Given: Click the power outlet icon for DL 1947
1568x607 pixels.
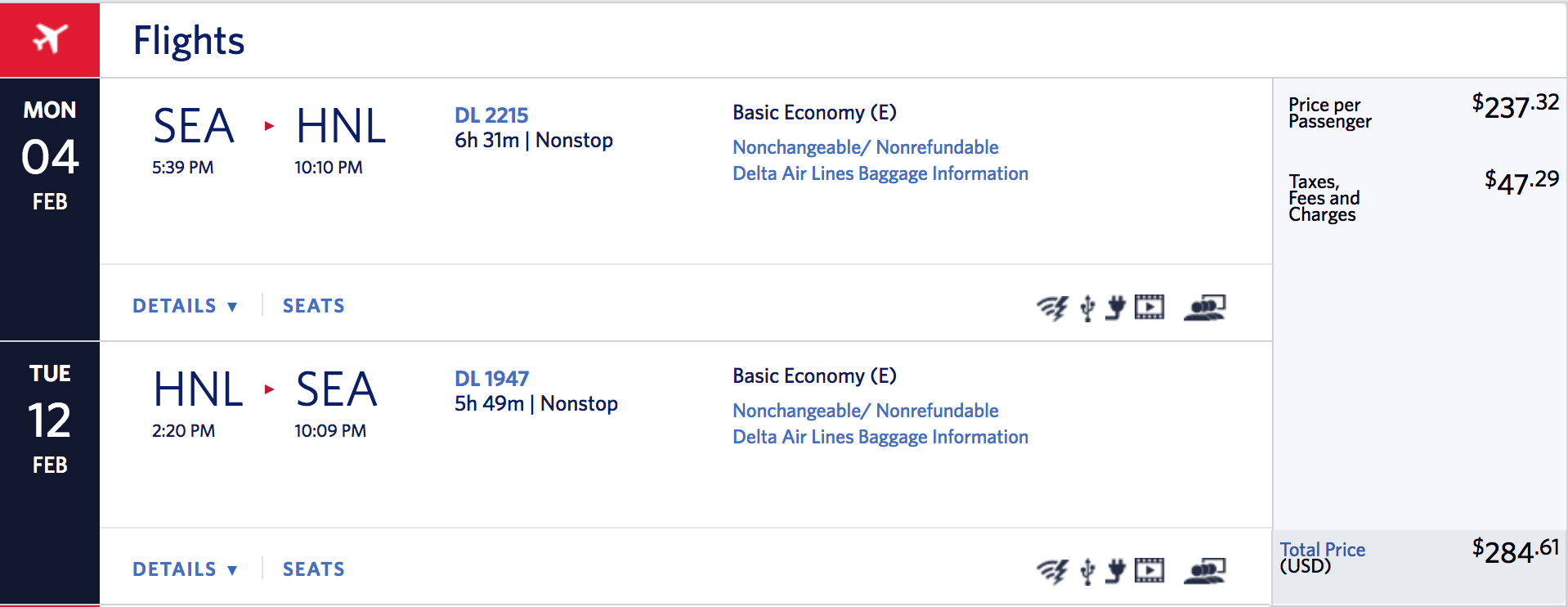Looking at the screenshot, I should tap(1115, 571).
